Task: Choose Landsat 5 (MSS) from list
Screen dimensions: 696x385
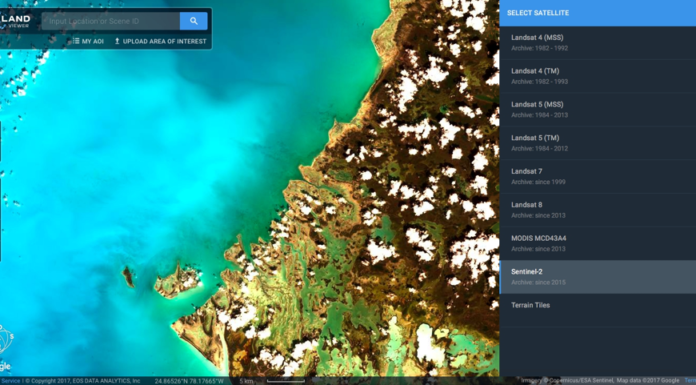Action: point(597,110)
